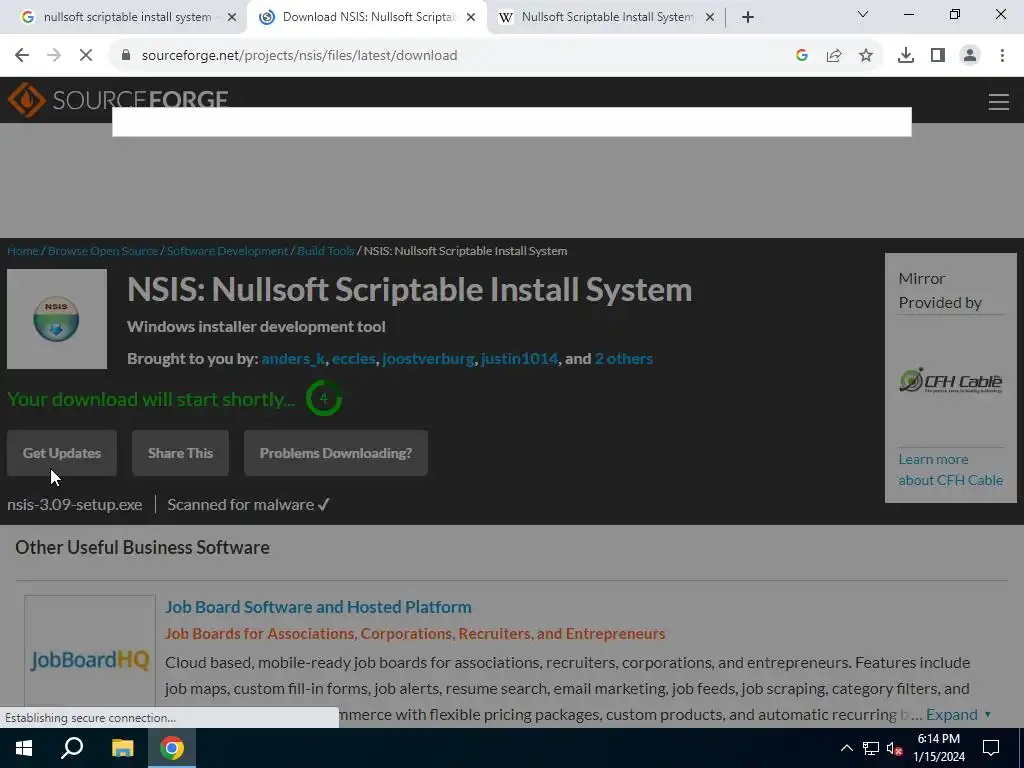
Task: Click the taskbar clock and date
Action: click(938, 748)
